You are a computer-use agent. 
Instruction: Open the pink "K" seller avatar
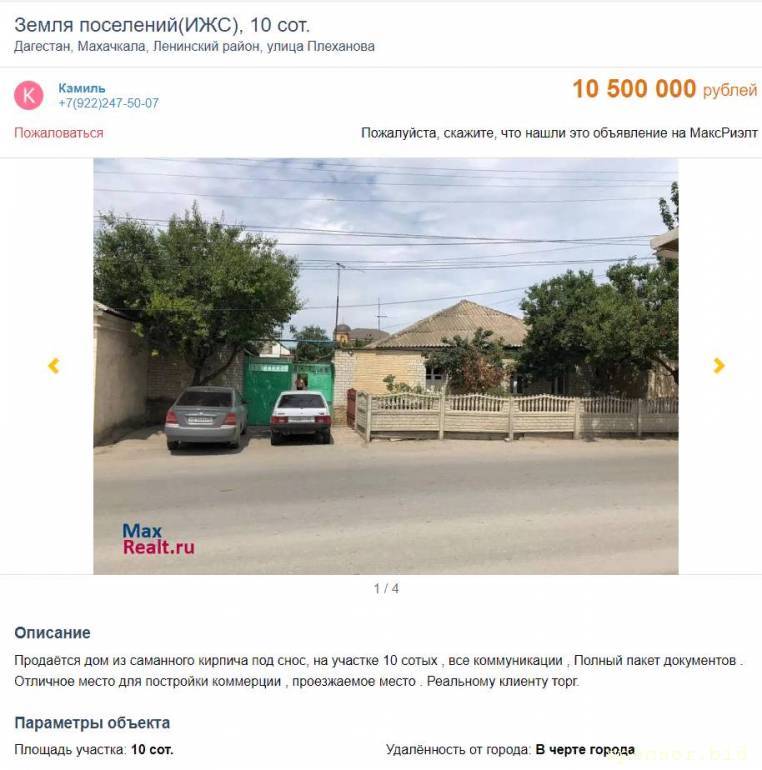click(x=28, y=95)
